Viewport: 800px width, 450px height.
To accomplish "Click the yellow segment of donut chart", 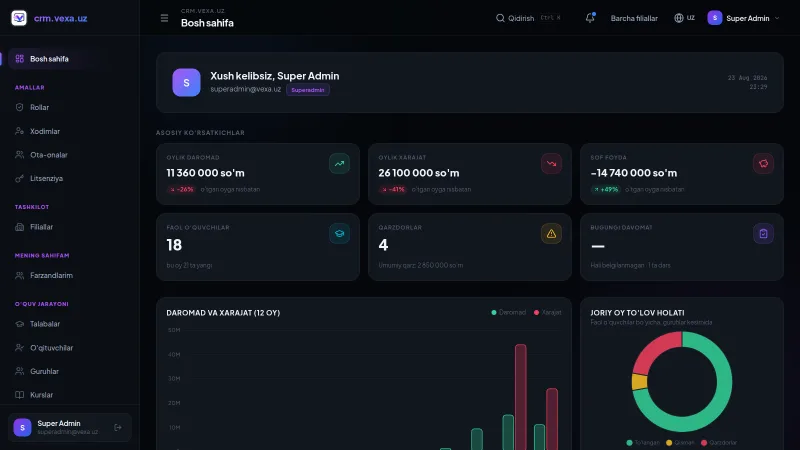I will (x=640, y=382).
